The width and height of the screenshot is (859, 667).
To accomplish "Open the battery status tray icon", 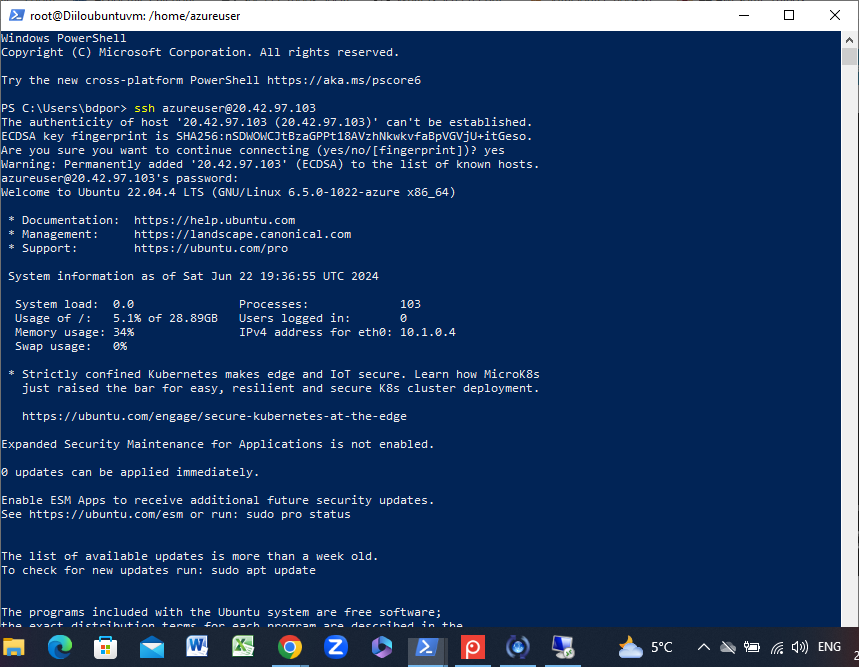I will click(752, 647).
